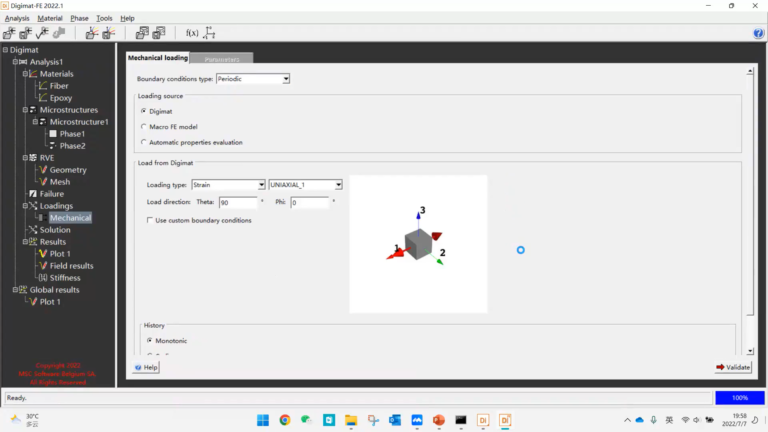Click the save material curves toolbar icon

click(x=108, y=33)
